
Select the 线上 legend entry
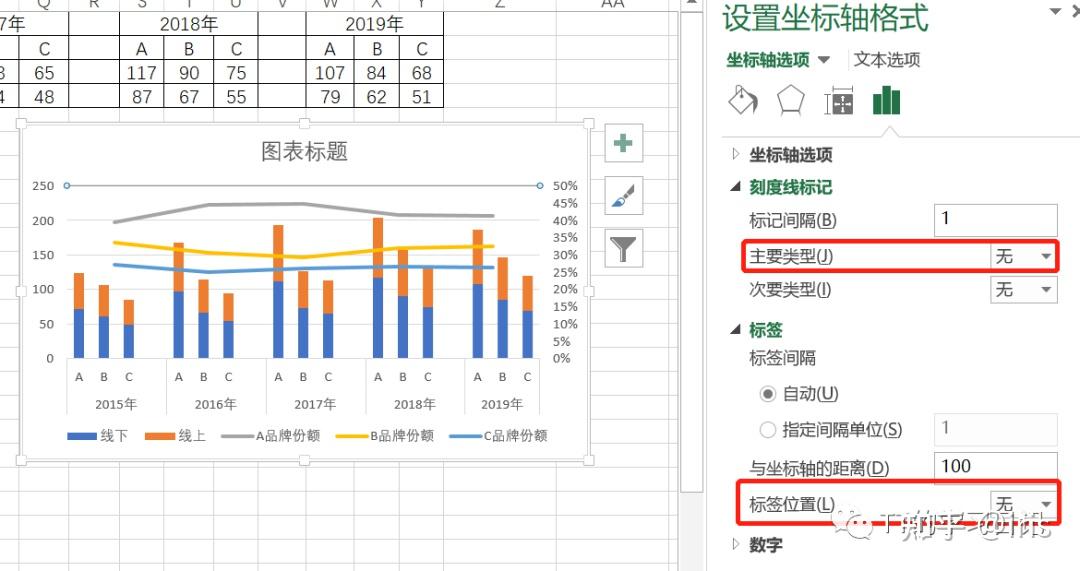coord(176,435)
